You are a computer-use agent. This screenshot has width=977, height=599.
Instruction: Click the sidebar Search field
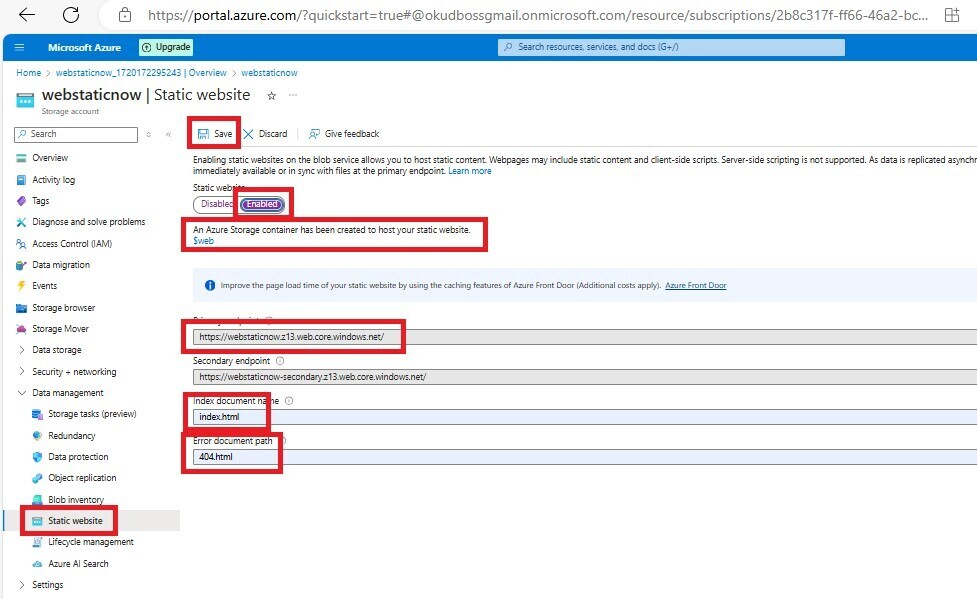[x=76, y=134]
